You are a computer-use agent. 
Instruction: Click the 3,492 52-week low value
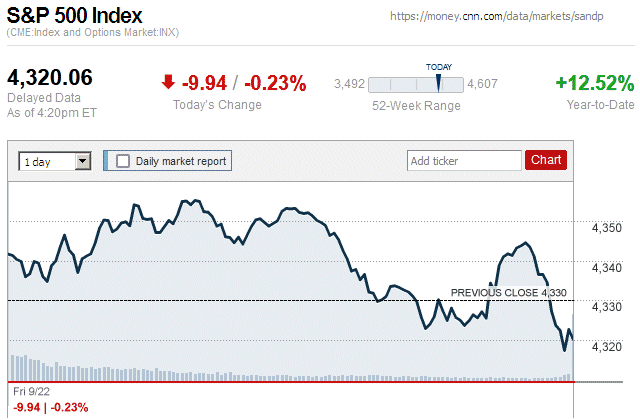pos(349,85)
